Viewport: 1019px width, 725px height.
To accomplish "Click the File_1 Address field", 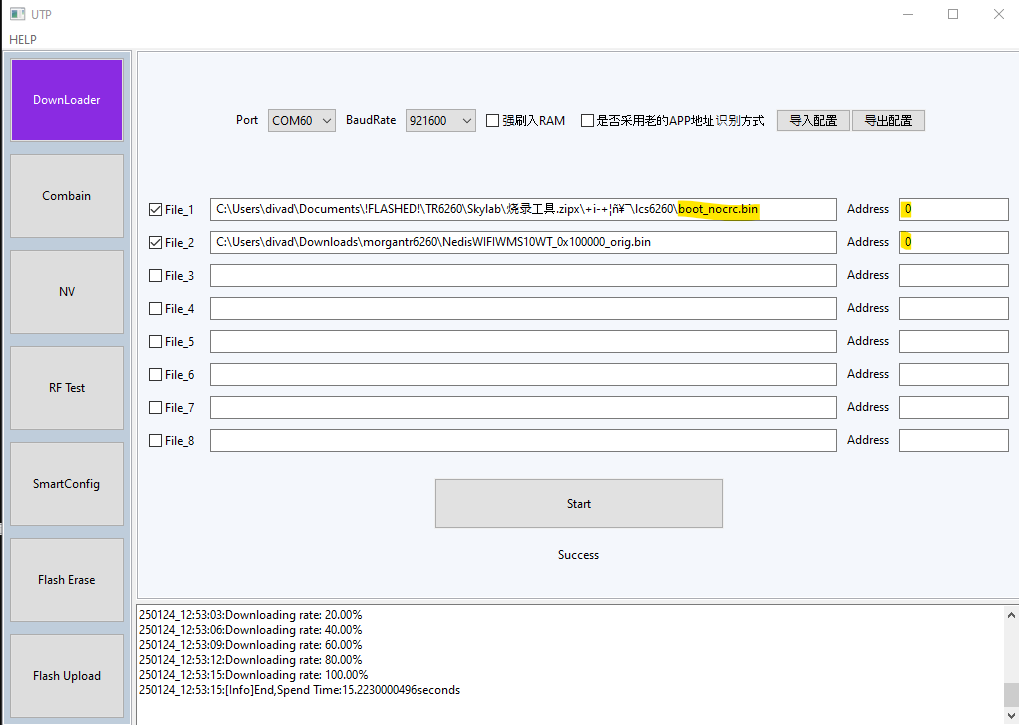I will 953,209.
